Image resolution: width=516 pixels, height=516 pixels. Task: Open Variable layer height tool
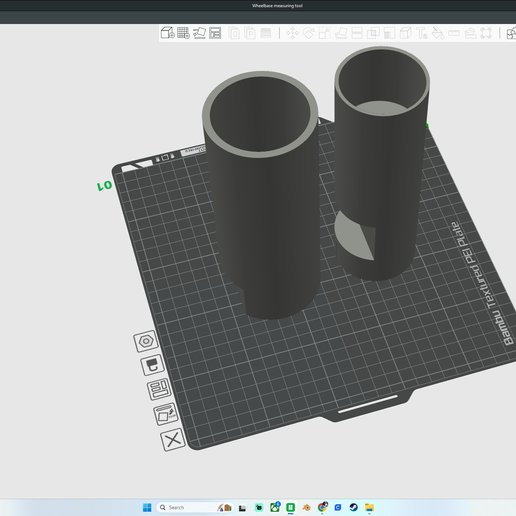tap(266, 33)
